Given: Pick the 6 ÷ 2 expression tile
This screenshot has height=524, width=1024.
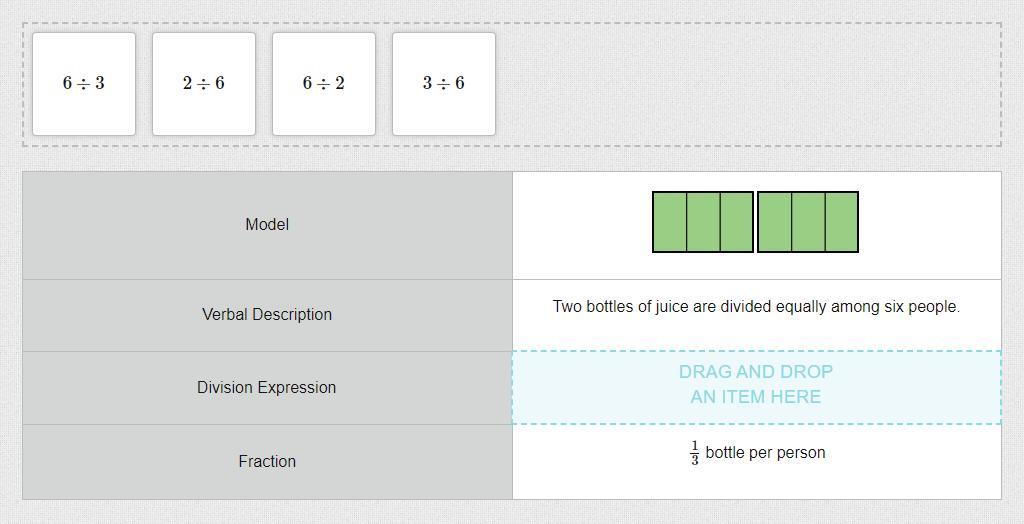Looking at the screenshot, I should (x=324, y=84).
